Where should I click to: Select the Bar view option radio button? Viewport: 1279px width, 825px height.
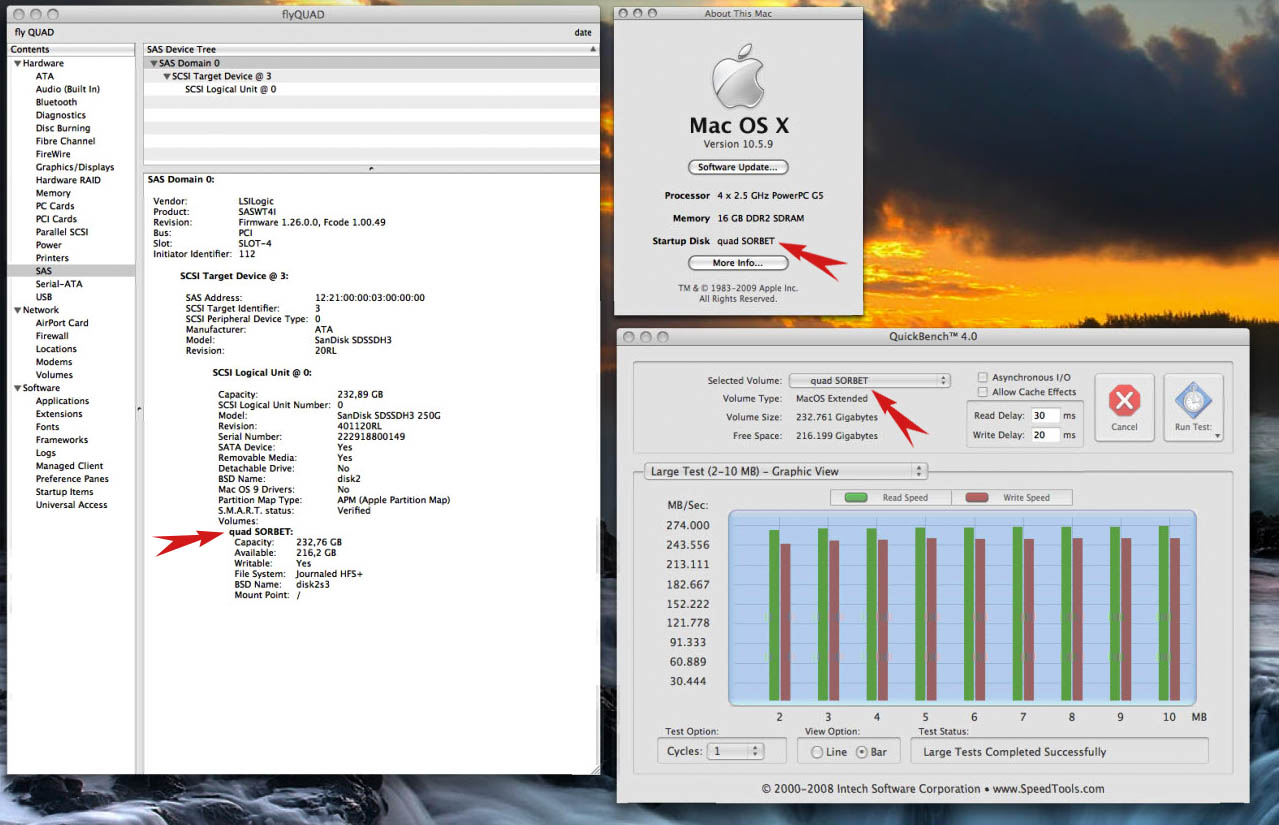coord(862,752)
